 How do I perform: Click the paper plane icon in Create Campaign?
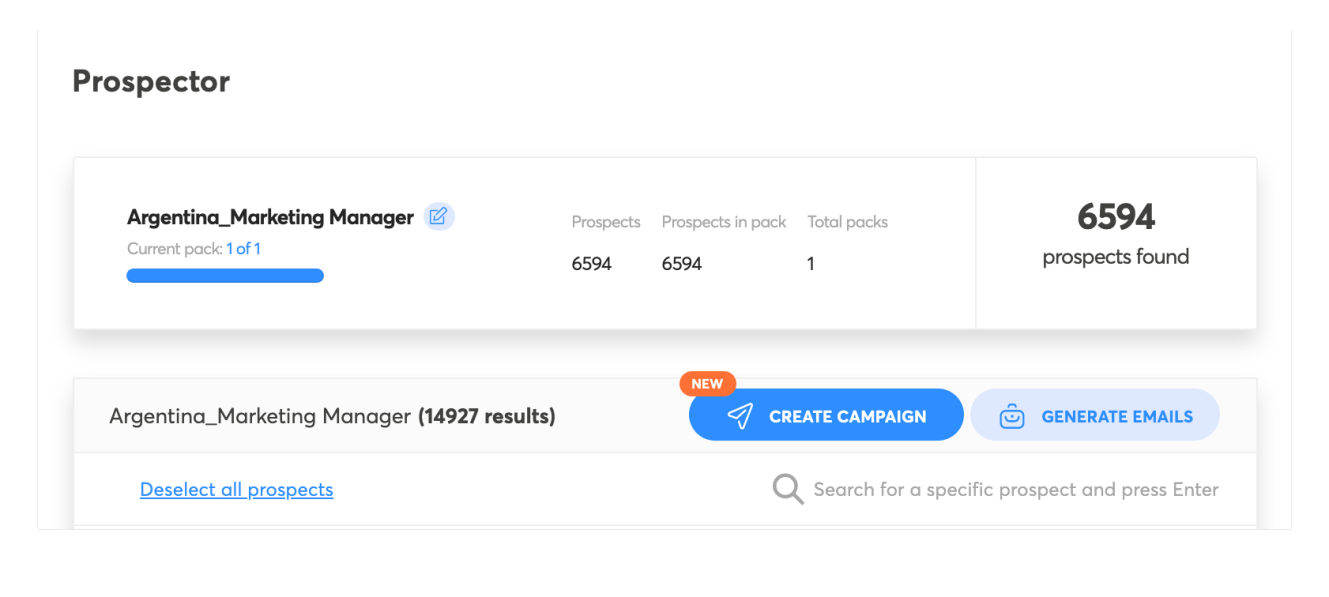pos(740,416)
